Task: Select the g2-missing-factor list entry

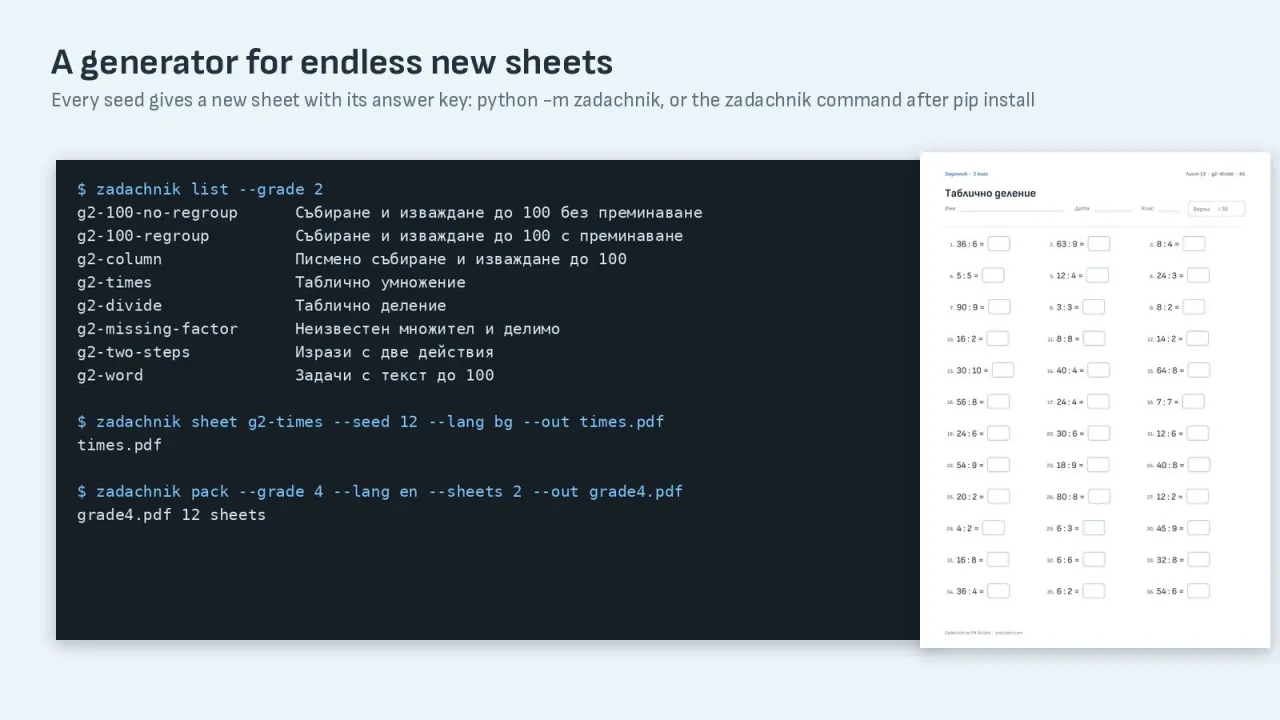Action: 318,328
